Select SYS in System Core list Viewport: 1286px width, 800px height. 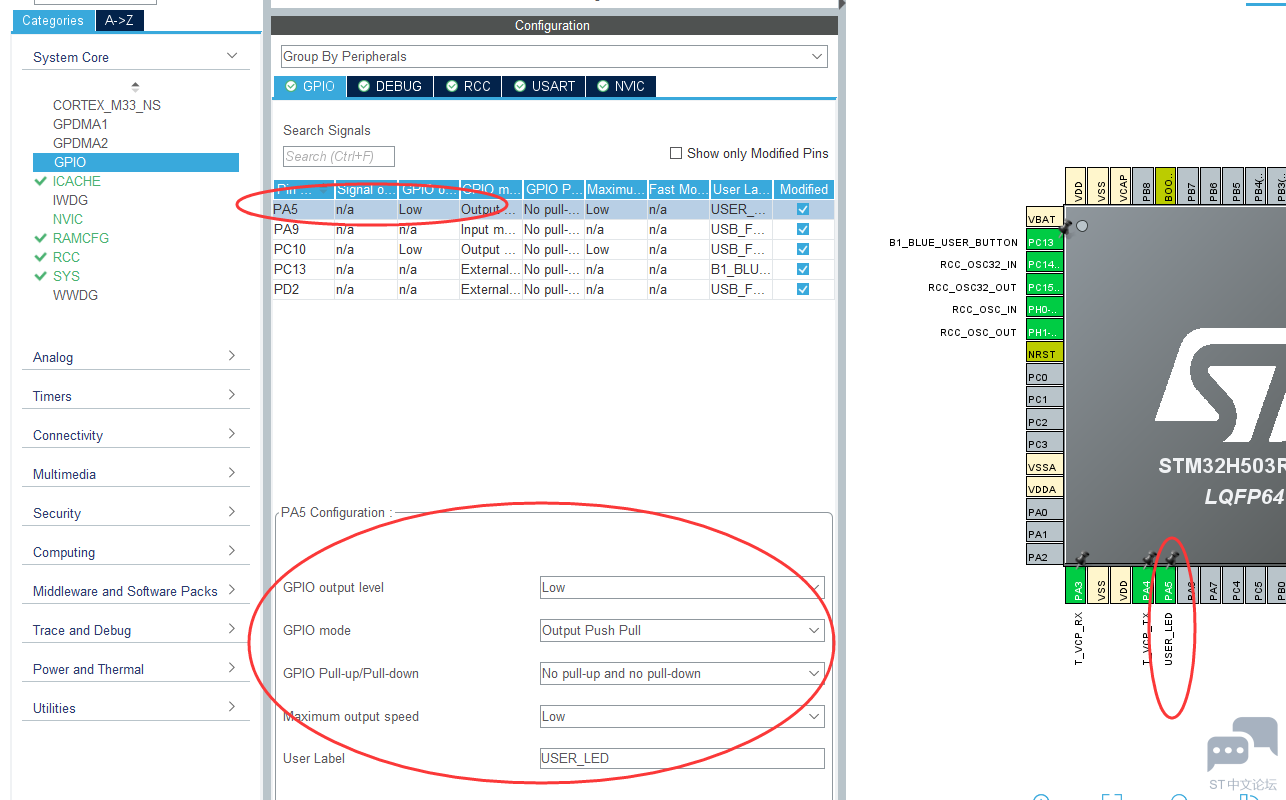tap(66, 276)
